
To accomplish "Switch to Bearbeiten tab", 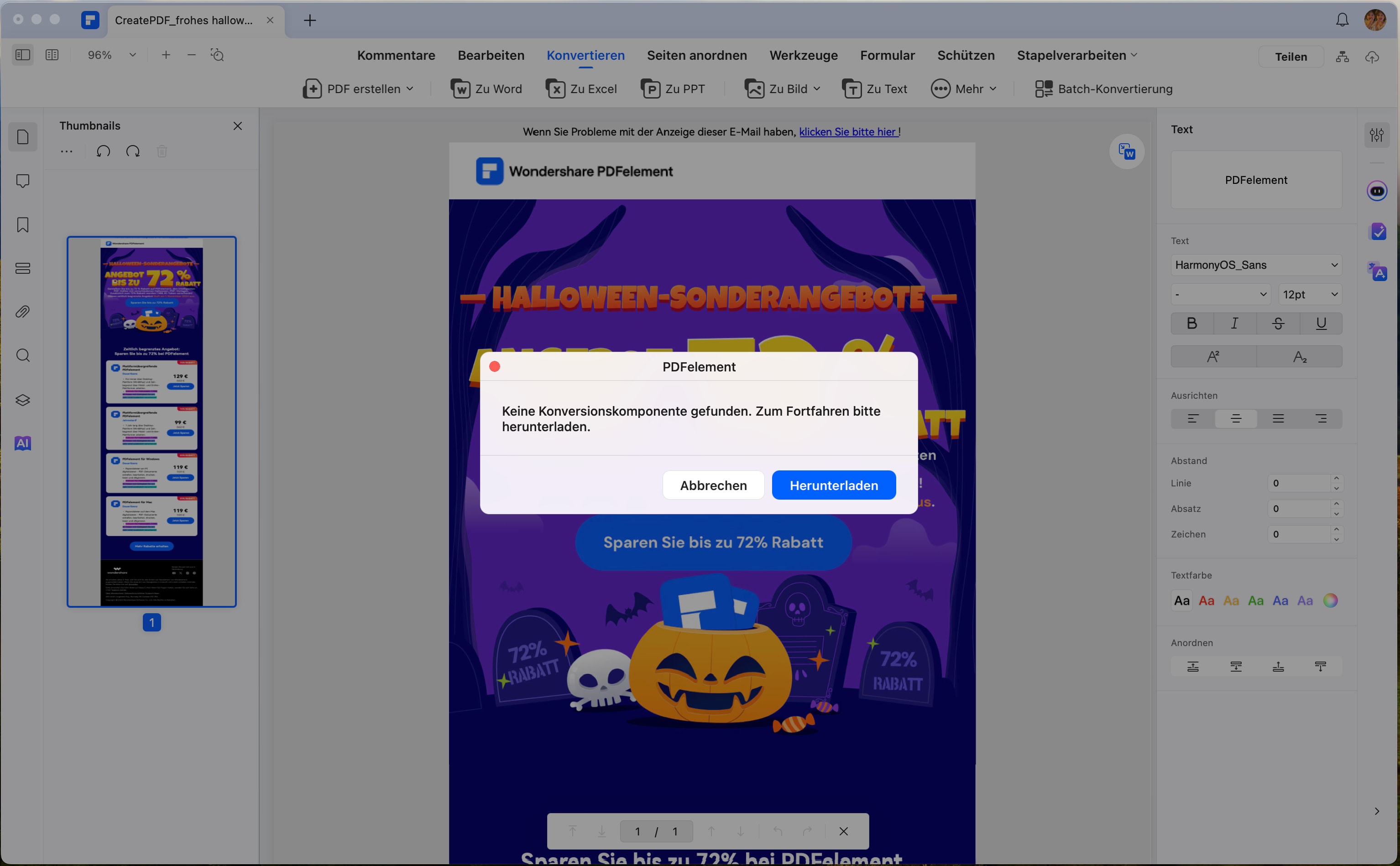I will coord(491,55).
